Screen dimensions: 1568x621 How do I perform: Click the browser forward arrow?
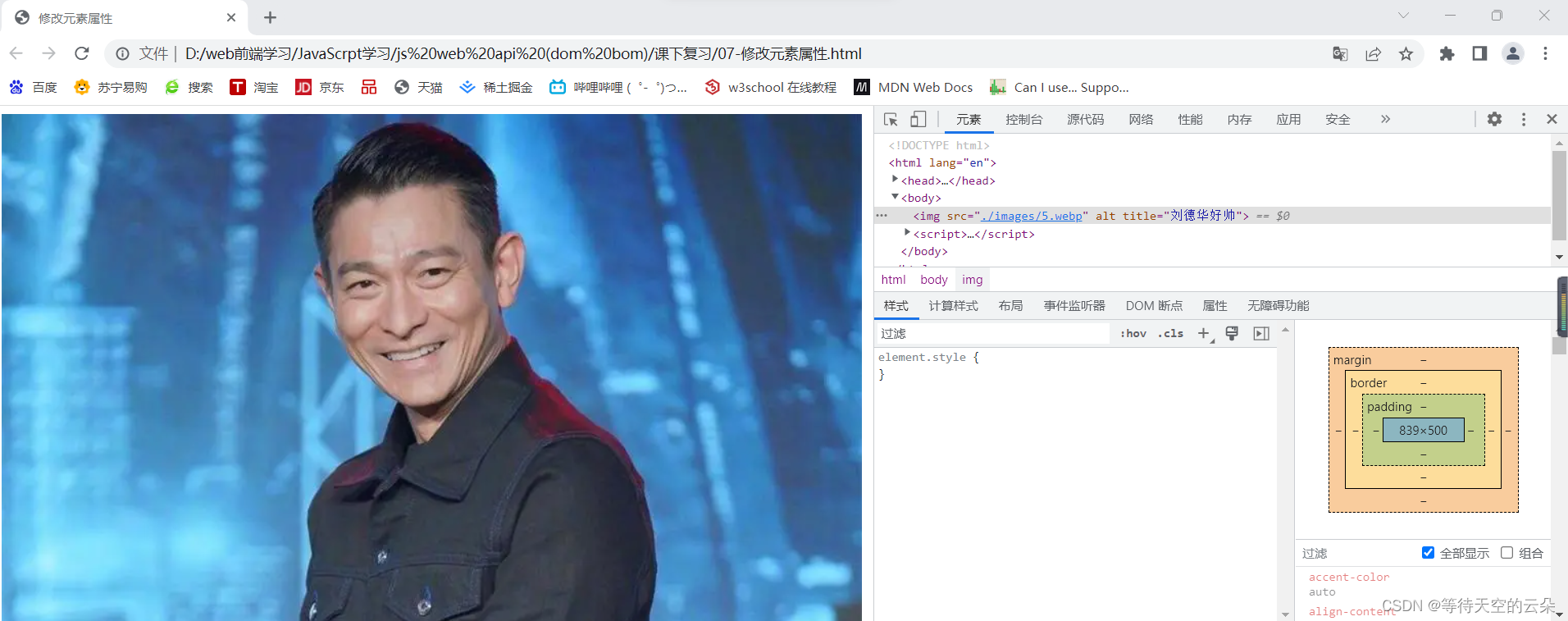coord(49,53)
